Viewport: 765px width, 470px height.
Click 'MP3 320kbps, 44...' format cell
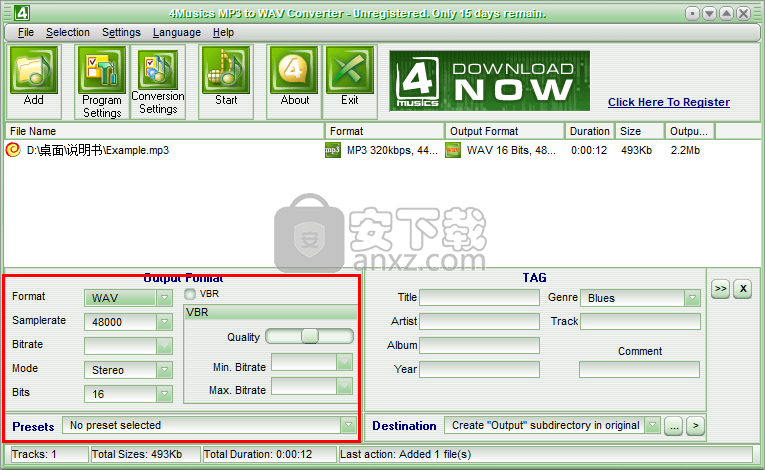392,150
